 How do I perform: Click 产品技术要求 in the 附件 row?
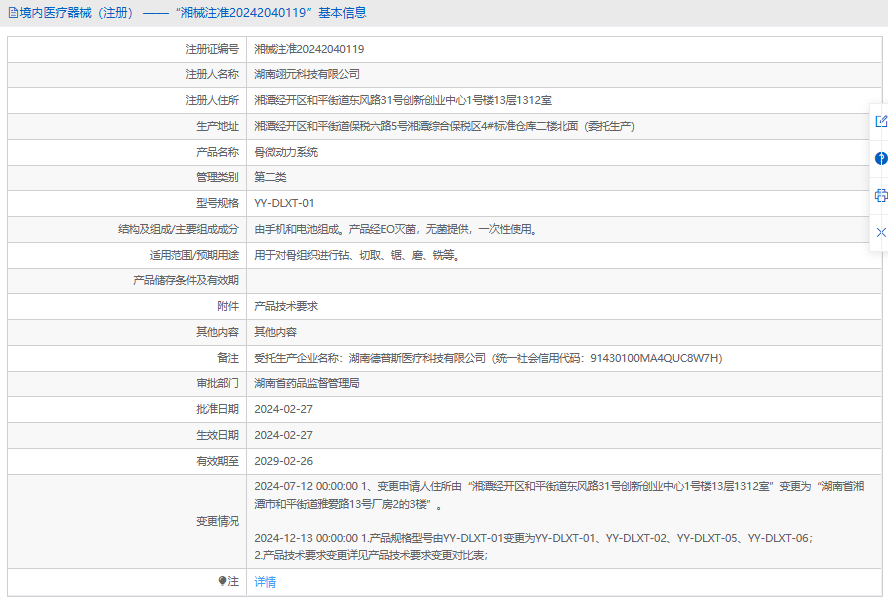[286, 306]
